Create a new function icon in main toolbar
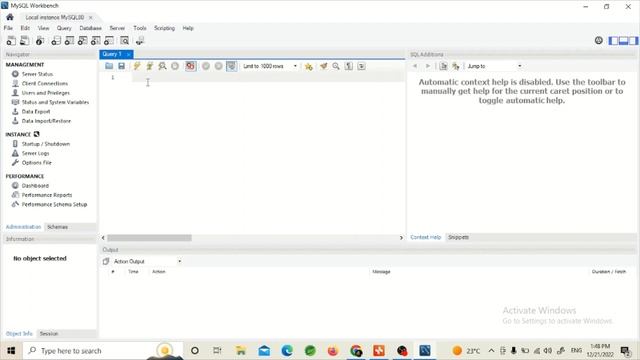Viewport: 640px width, 360px height. (109, 40)
